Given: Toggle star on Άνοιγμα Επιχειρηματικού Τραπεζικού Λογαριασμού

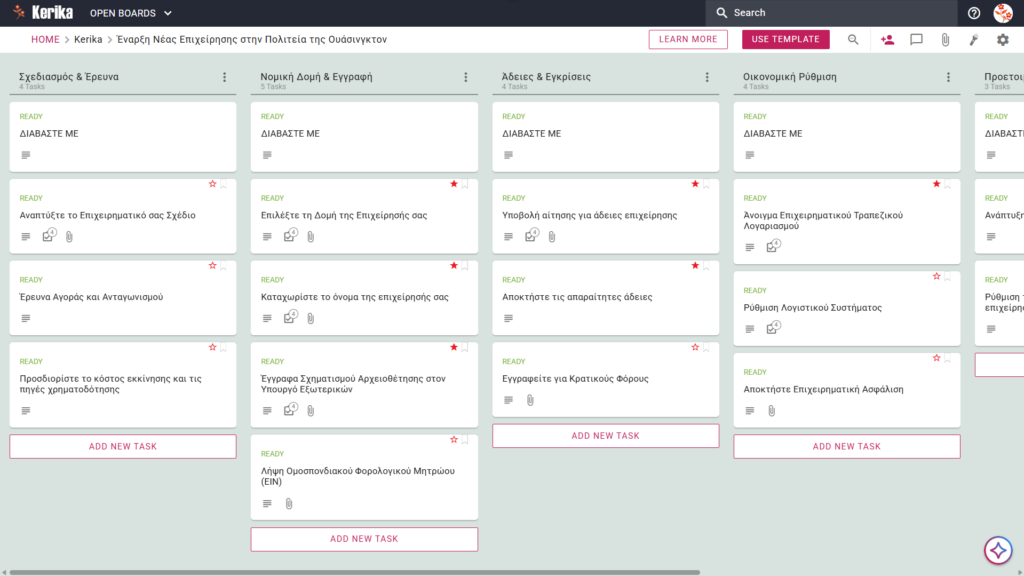Looking at the screenshot, I should 936,184.
